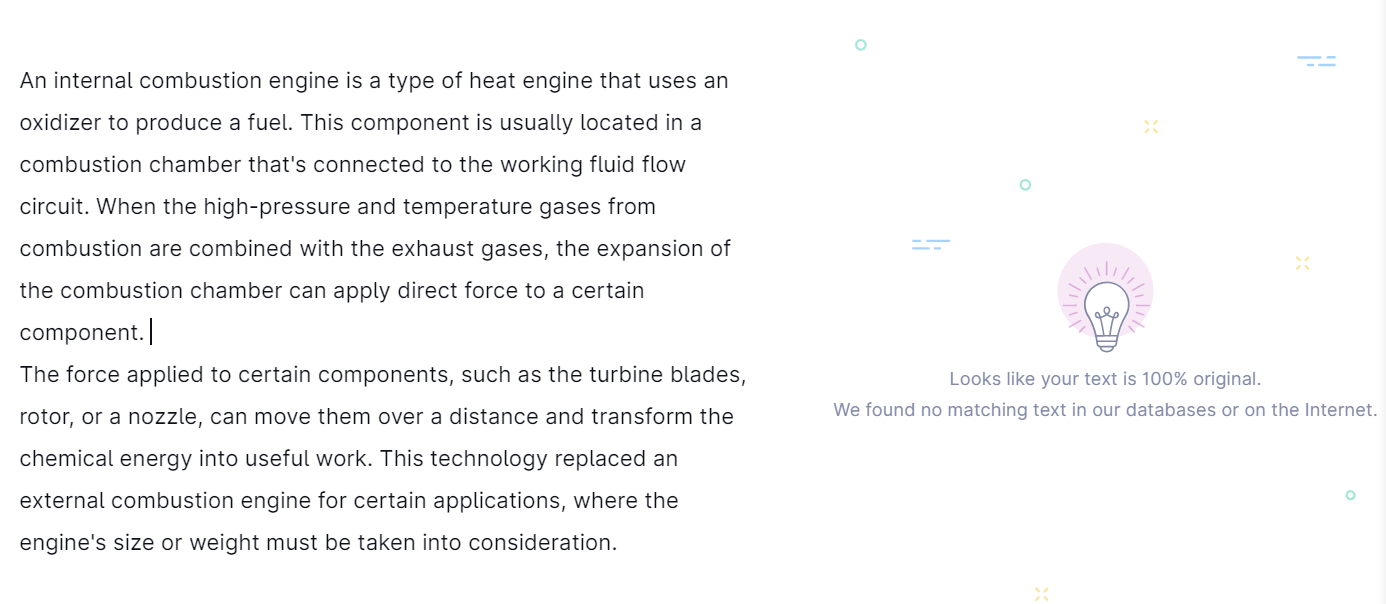Place cursor after the word 'component.' in first paragraph
Screen dimensions: 1386x604
pos(148,332)
